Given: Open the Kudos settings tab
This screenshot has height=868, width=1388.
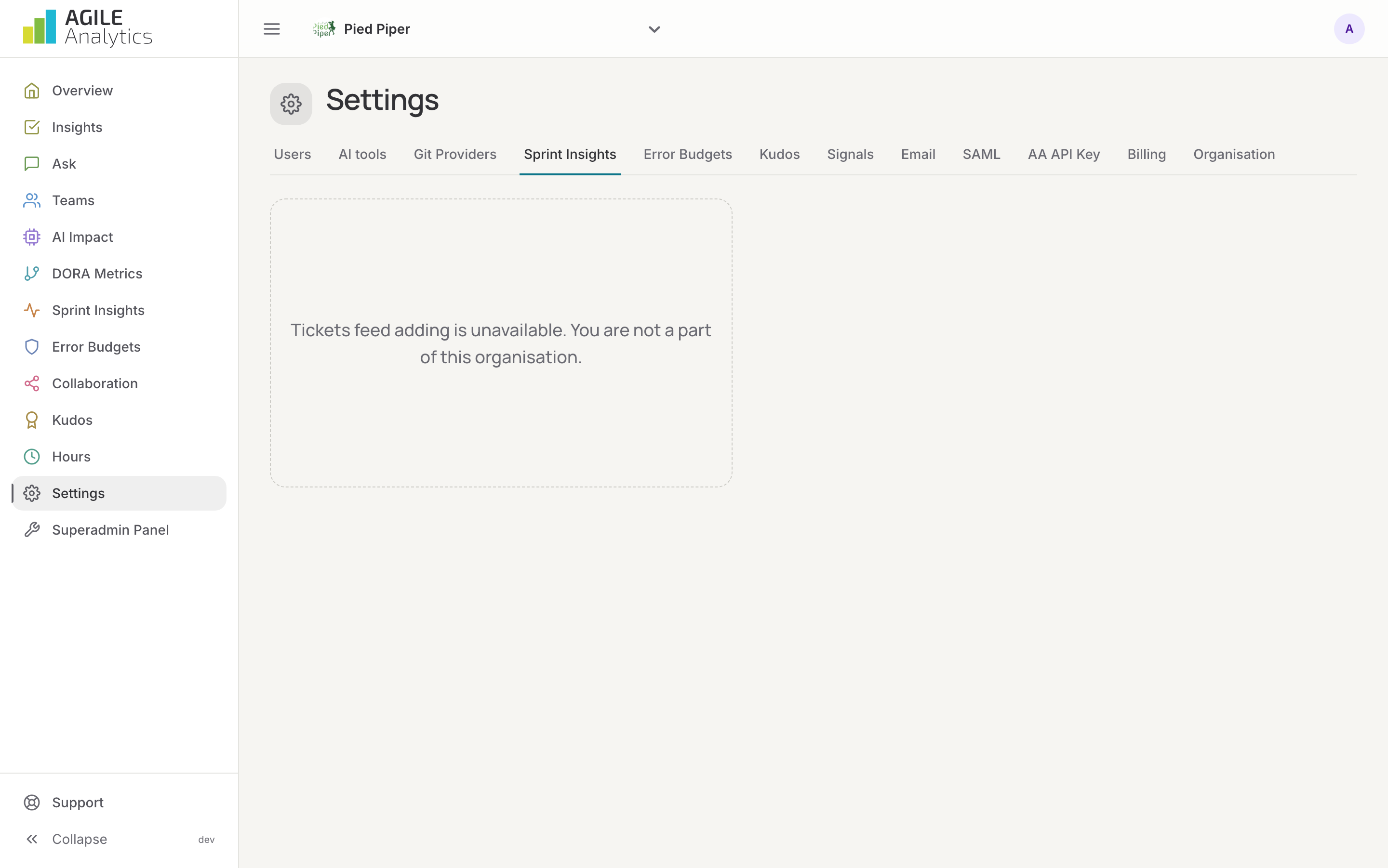Looking at the screenshot, I should (779, 155).
